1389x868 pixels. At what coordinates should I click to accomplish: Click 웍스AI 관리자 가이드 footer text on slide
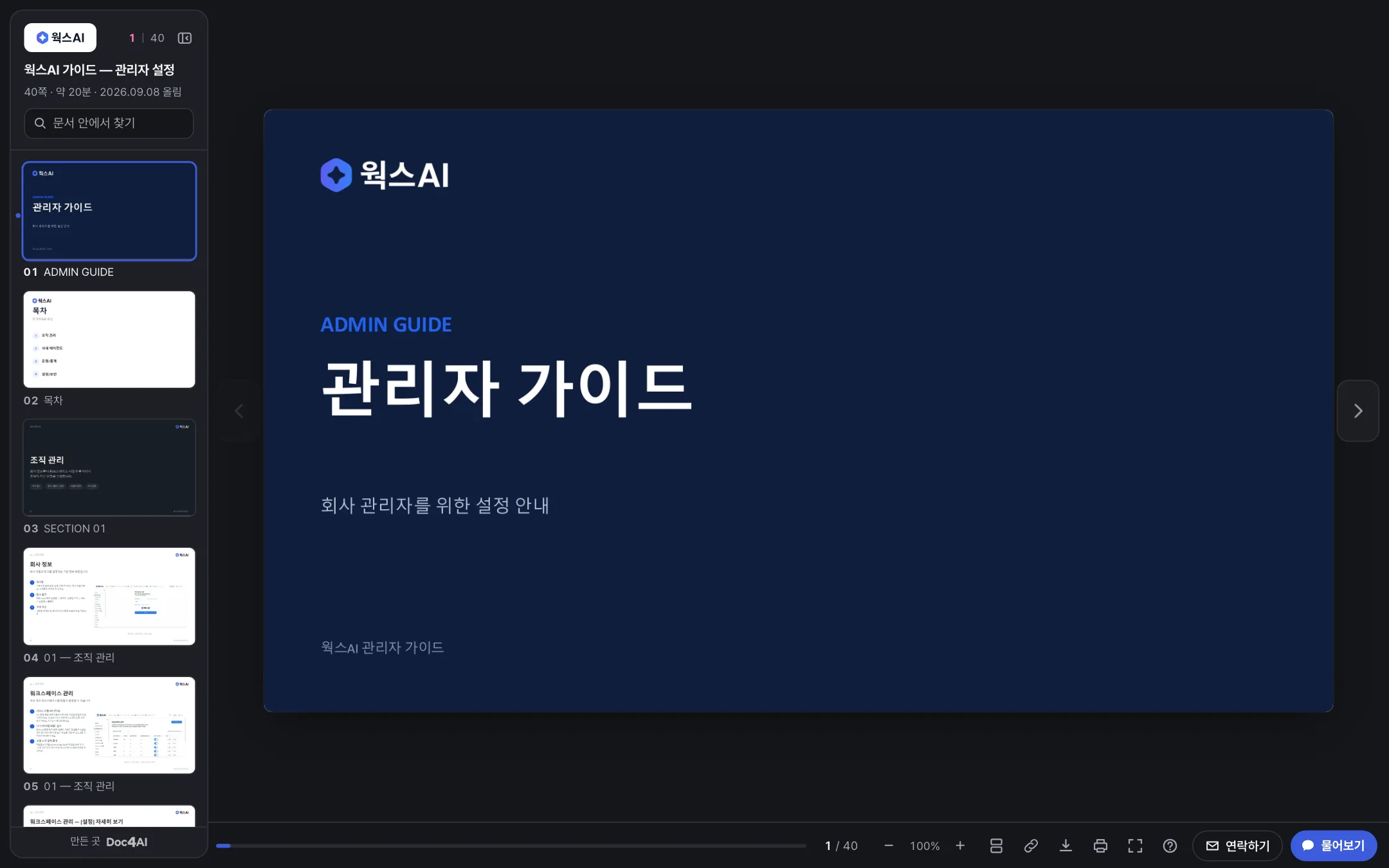click(382, 647)
